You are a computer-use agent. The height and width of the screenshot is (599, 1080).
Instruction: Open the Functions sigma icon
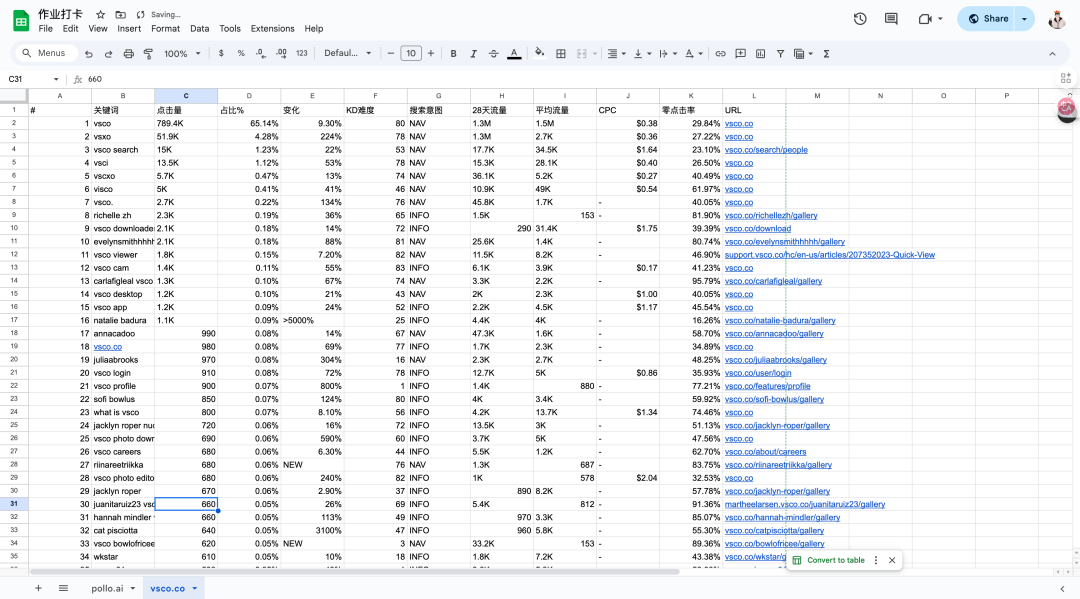826,54
